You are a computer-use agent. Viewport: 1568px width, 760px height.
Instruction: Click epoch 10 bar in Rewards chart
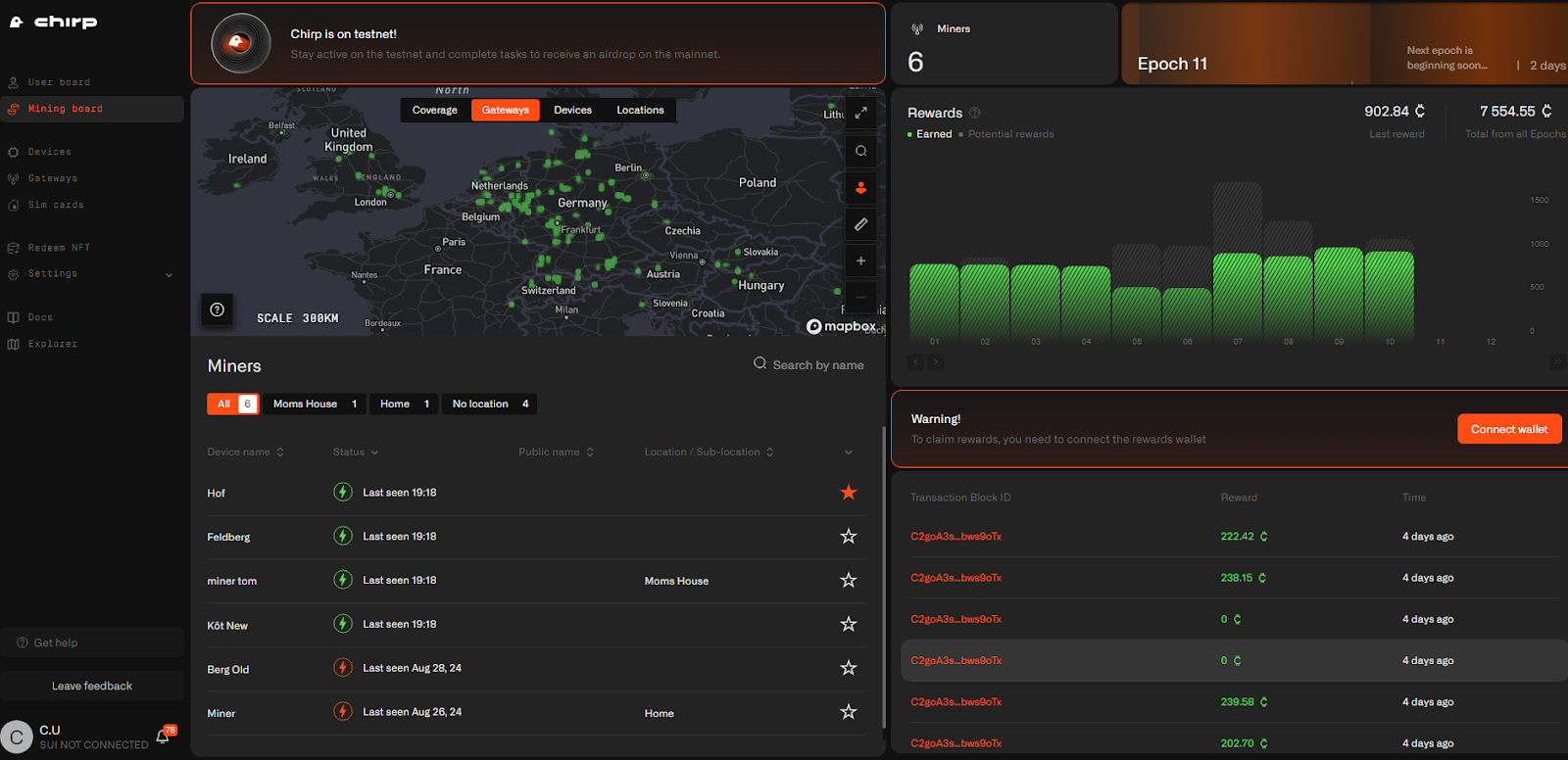(1390, 296)
